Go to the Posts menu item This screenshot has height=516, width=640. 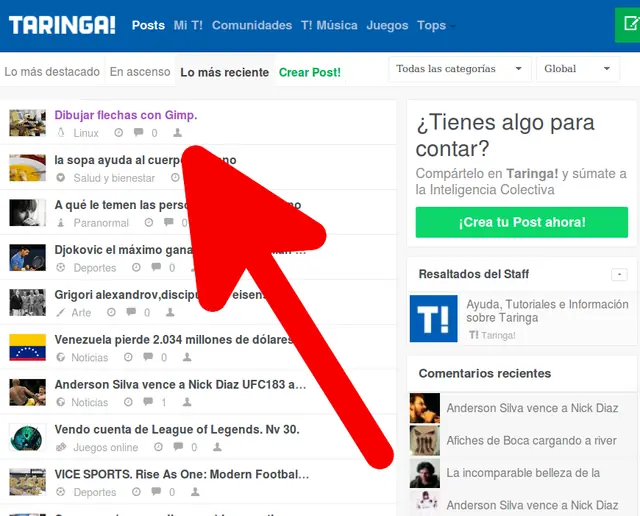coord(148,25)
